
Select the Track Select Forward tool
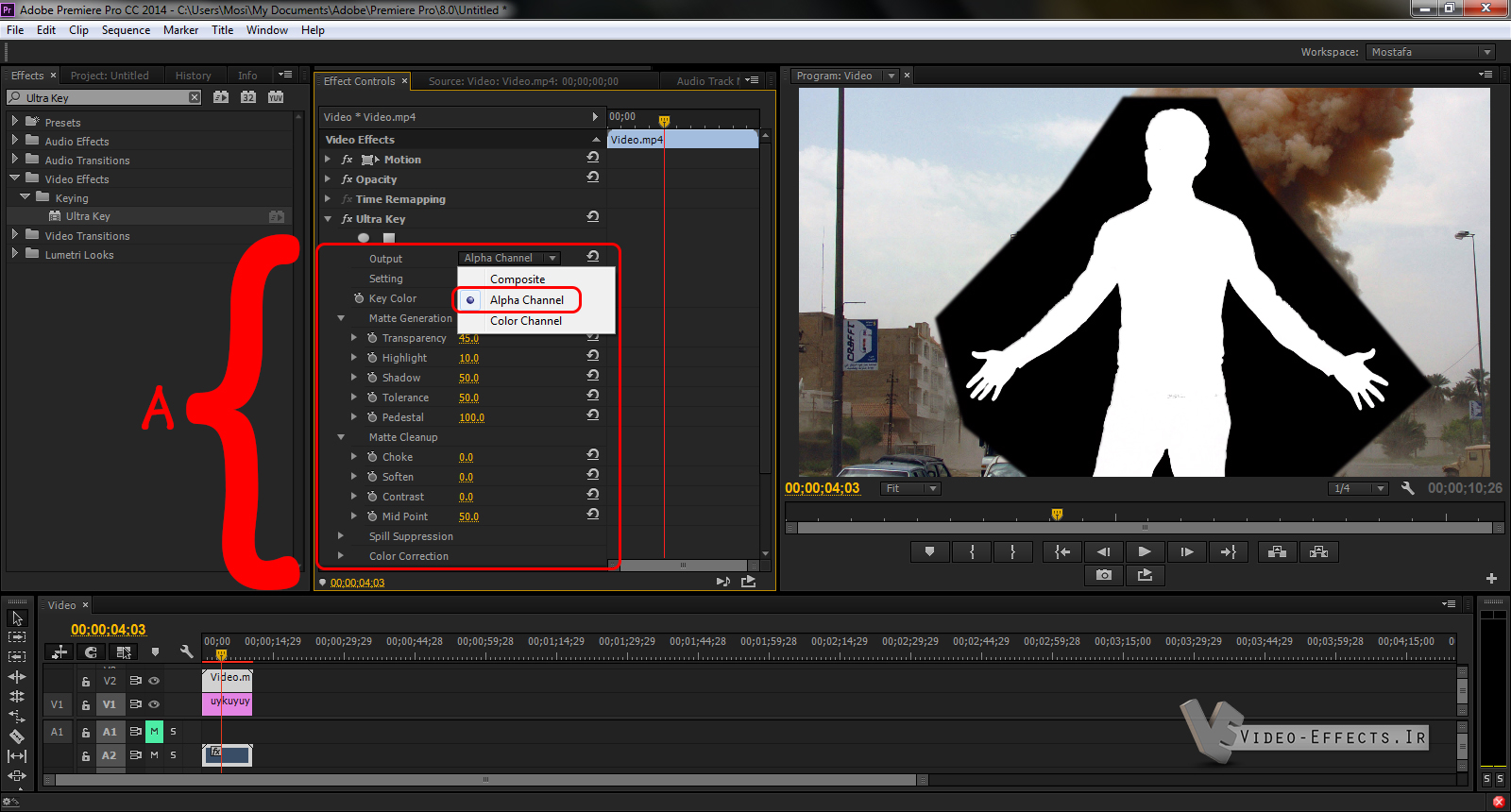[x=17, y=637]
